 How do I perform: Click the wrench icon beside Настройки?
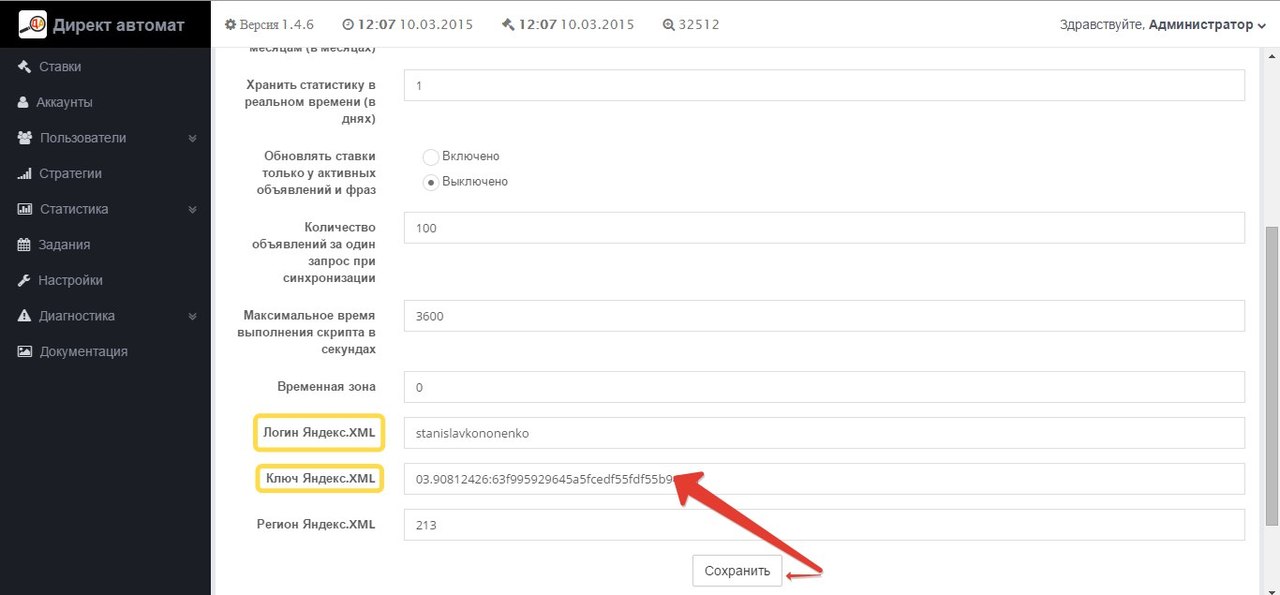click(24, 281)
